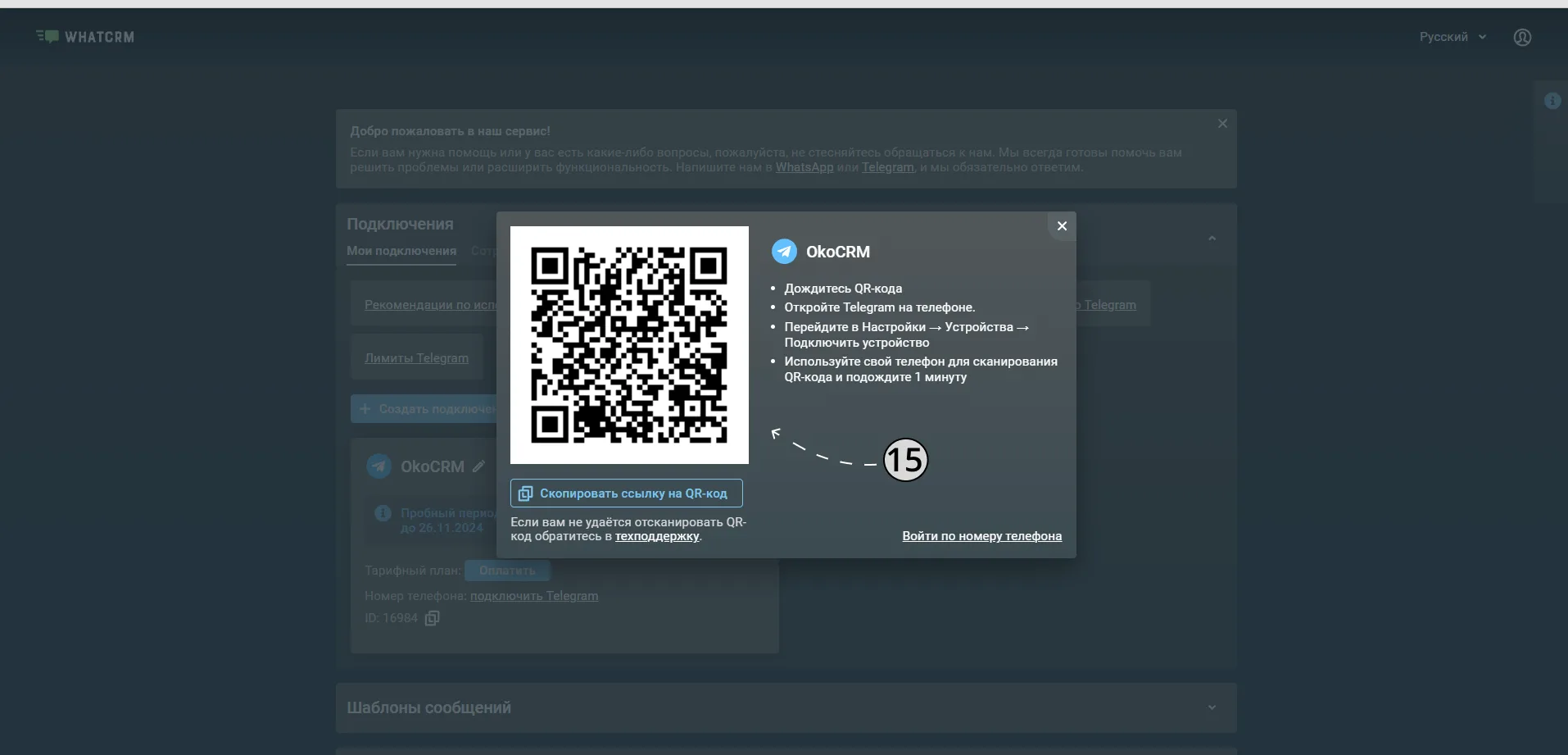Open Рекомендации по использованию link
Image resolution: width=1568 pixels, height=755 pixels.
coord(430,305)
